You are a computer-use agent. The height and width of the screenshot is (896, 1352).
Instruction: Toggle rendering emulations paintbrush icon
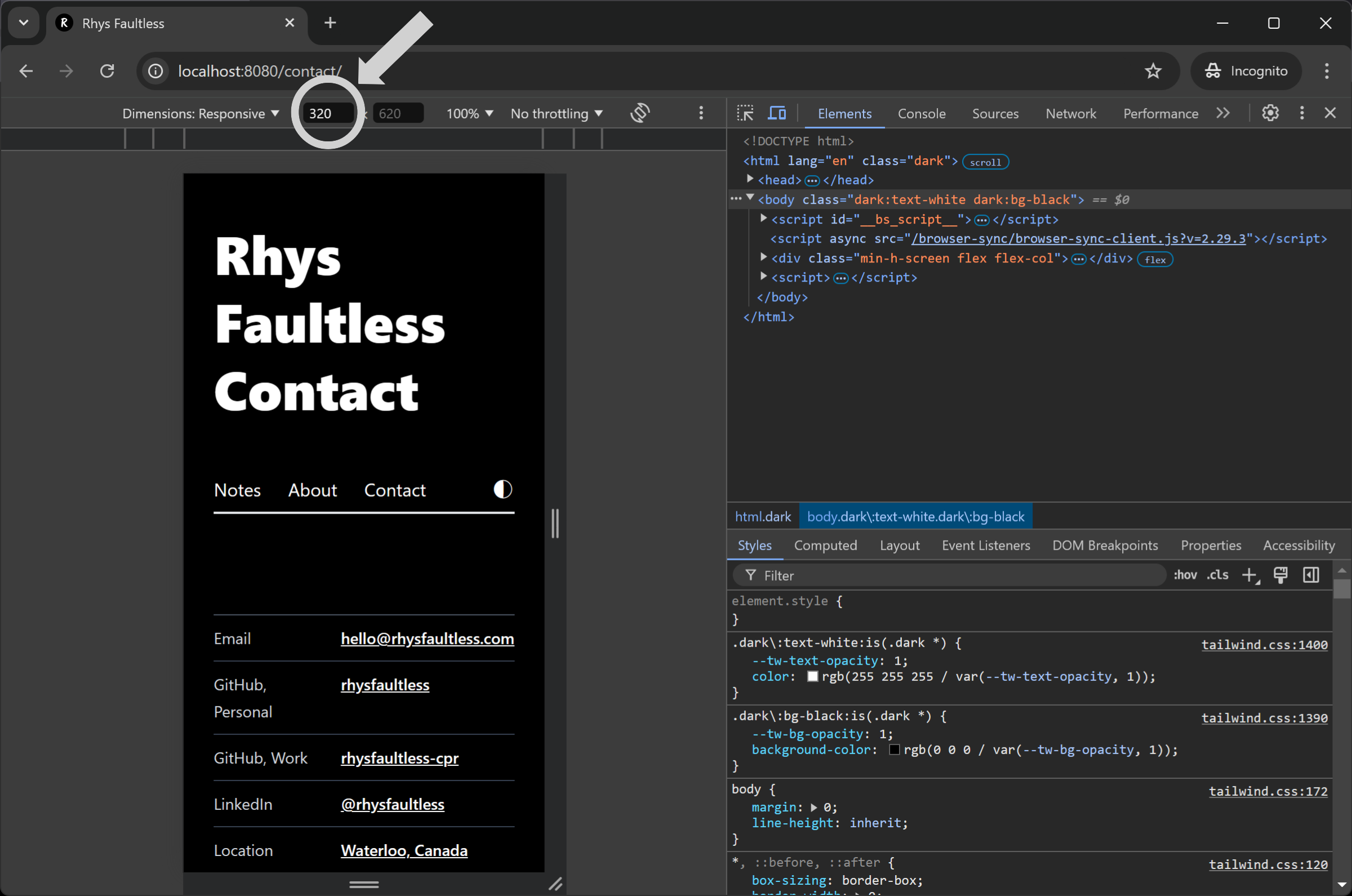(1280, 575)
